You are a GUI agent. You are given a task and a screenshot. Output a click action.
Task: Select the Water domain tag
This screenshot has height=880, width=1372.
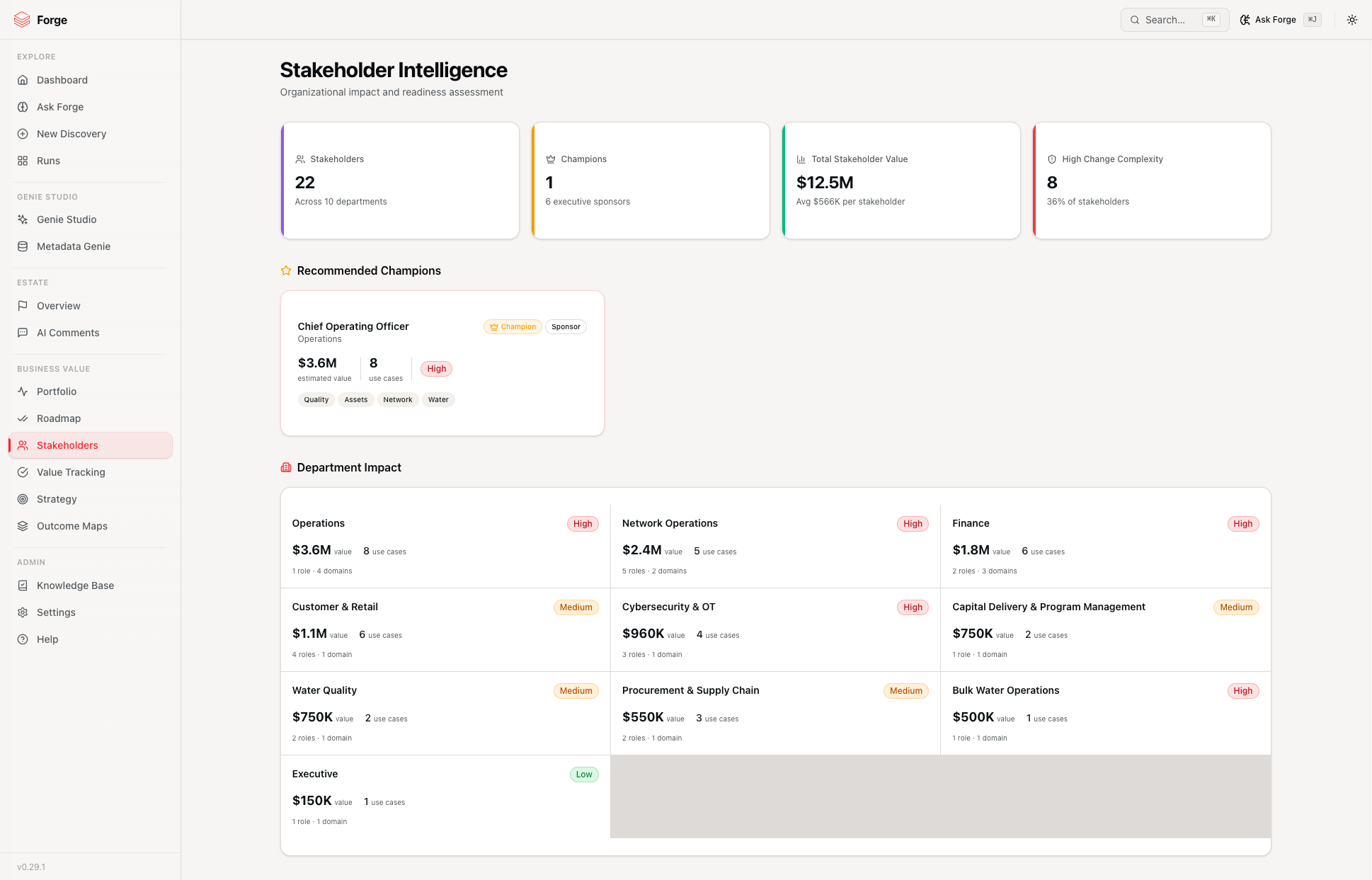438,400
